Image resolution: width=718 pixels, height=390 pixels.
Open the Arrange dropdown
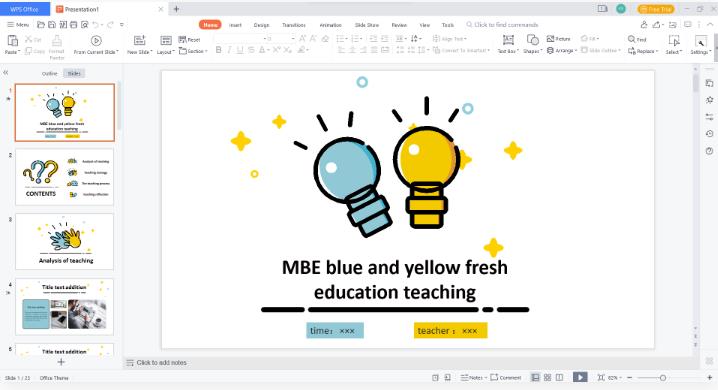click(562, 50)
